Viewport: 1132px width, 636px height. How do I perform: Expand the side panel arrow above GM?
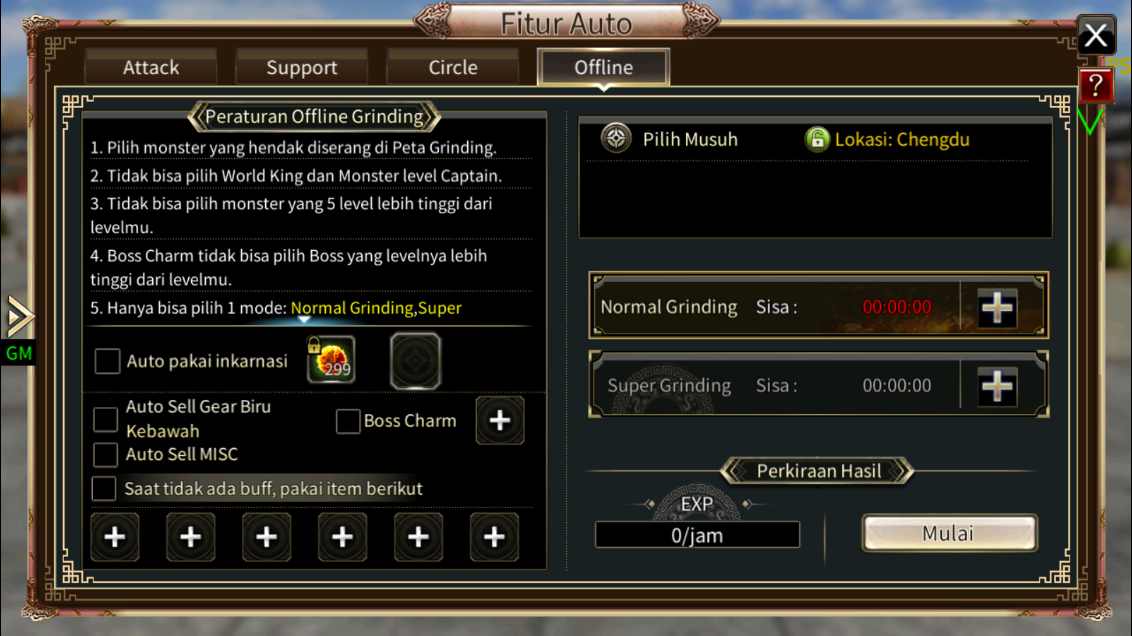coord(19,316)
